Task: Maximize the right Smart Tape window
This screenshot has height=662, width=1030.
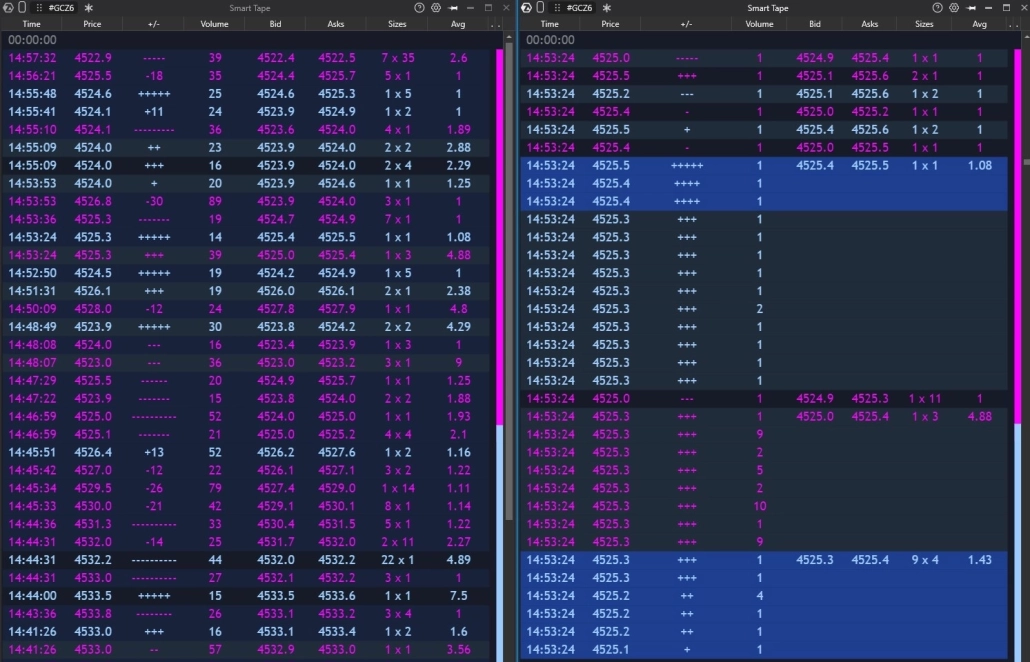Action: (1006, 8)
